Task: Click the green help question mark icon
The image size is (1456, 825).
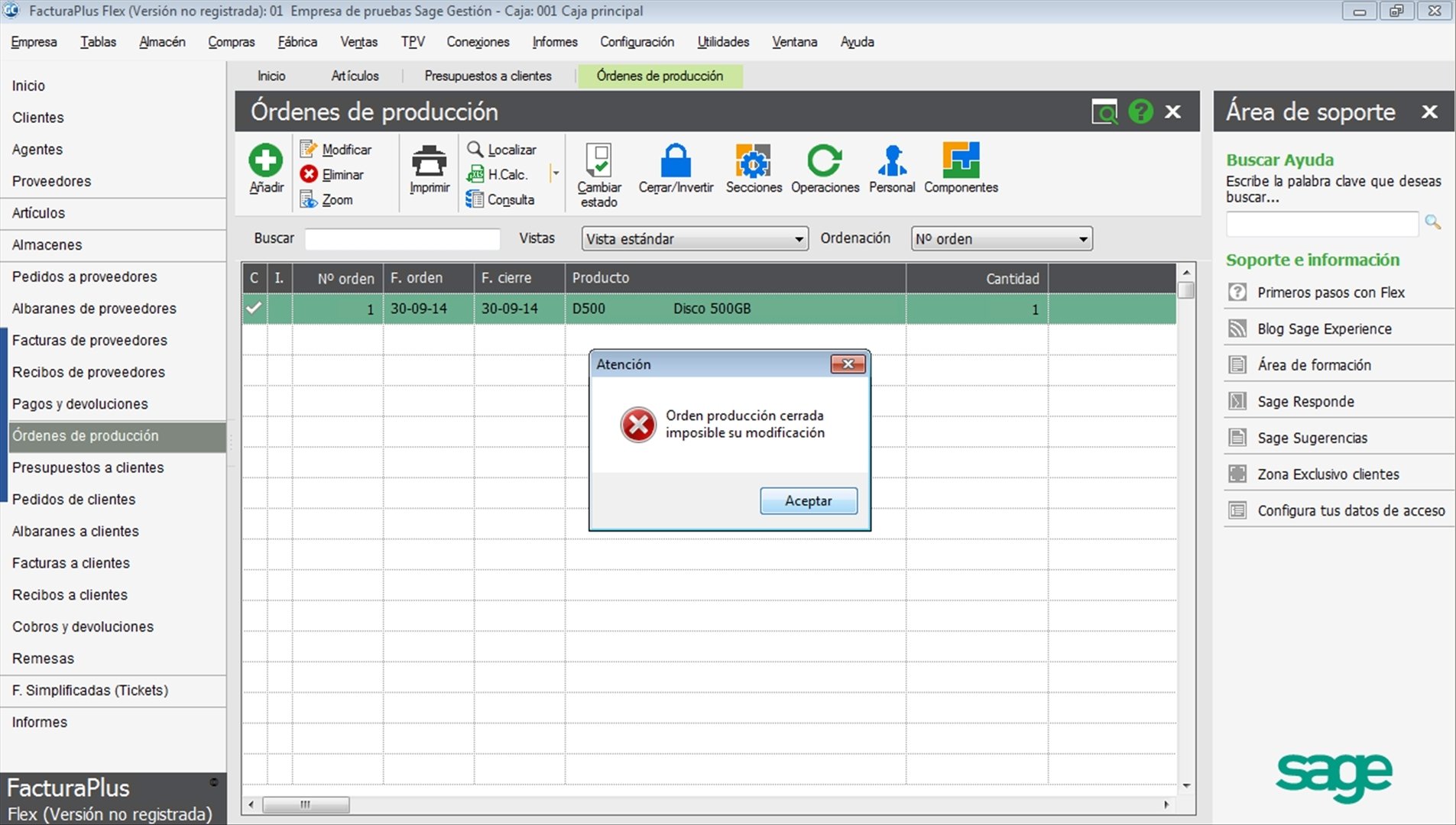Action: [x=1140, y=112]
